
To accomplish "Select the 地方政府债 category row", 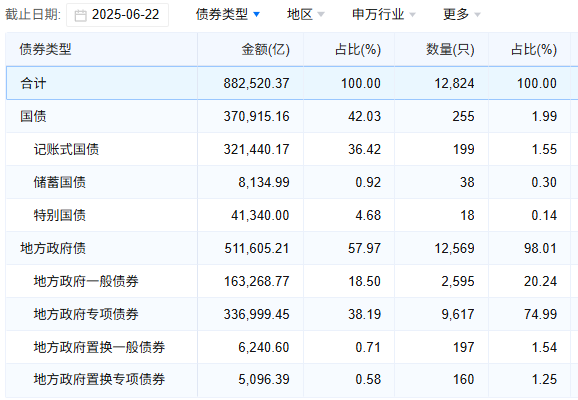I will pos(292,248).
